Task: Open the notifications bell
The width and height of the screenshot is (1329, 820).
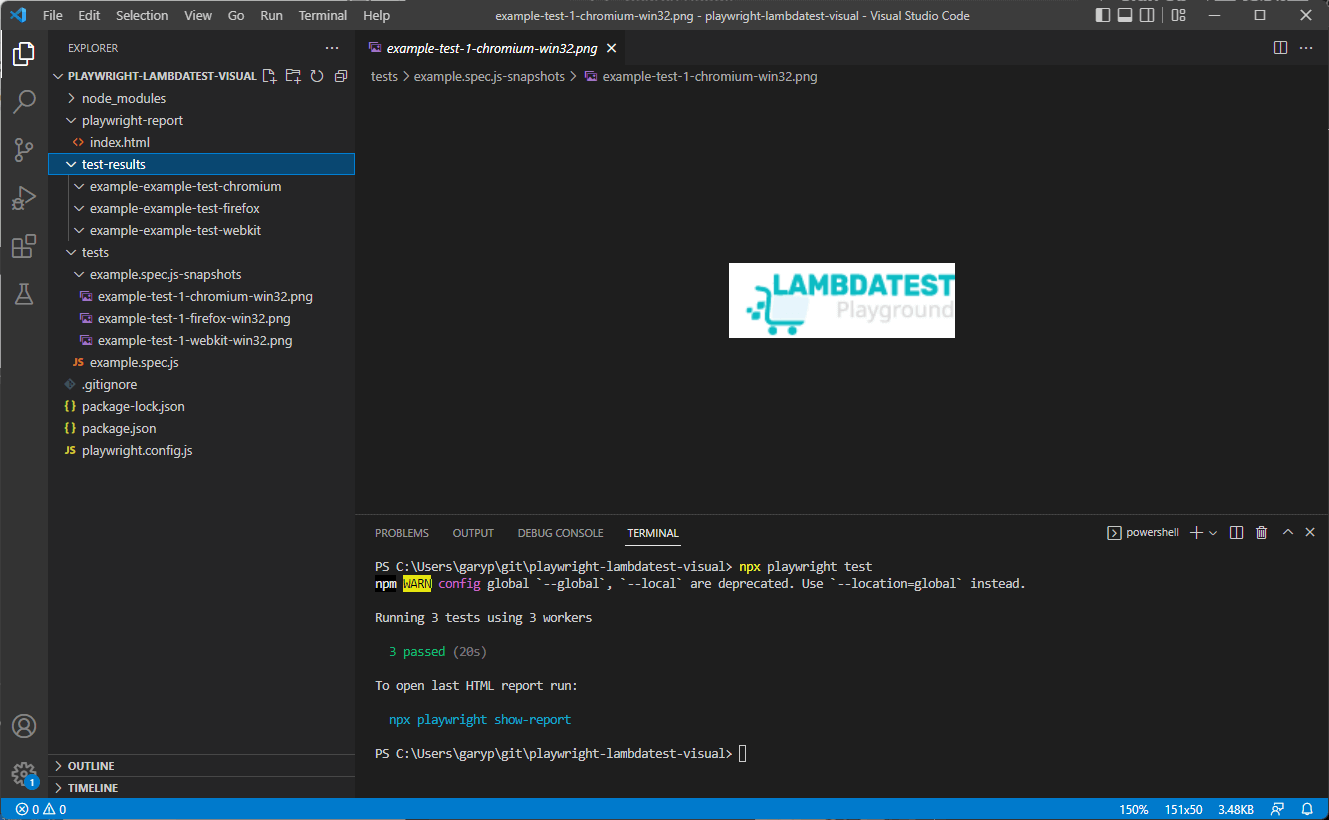Action: (1307, 809)
